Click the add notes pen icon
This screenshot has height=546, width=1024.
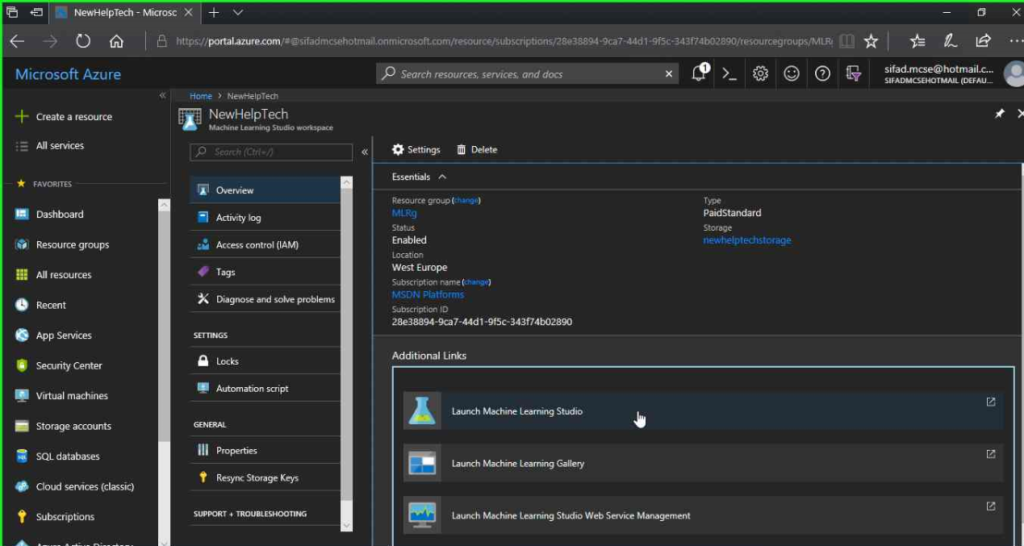pos(950,41)
